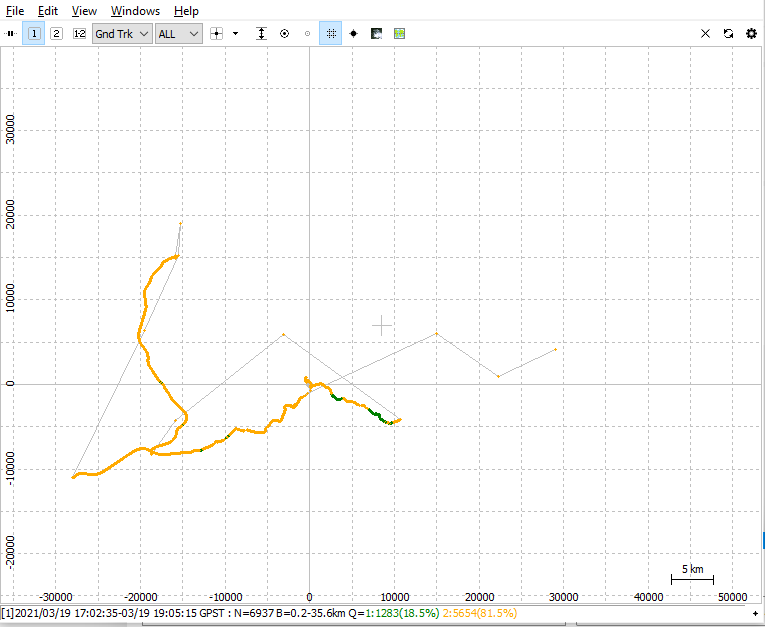Screen dimensions: 765x627
Task: Expand the arrow beside the origin icon
Action: point(236,34)
